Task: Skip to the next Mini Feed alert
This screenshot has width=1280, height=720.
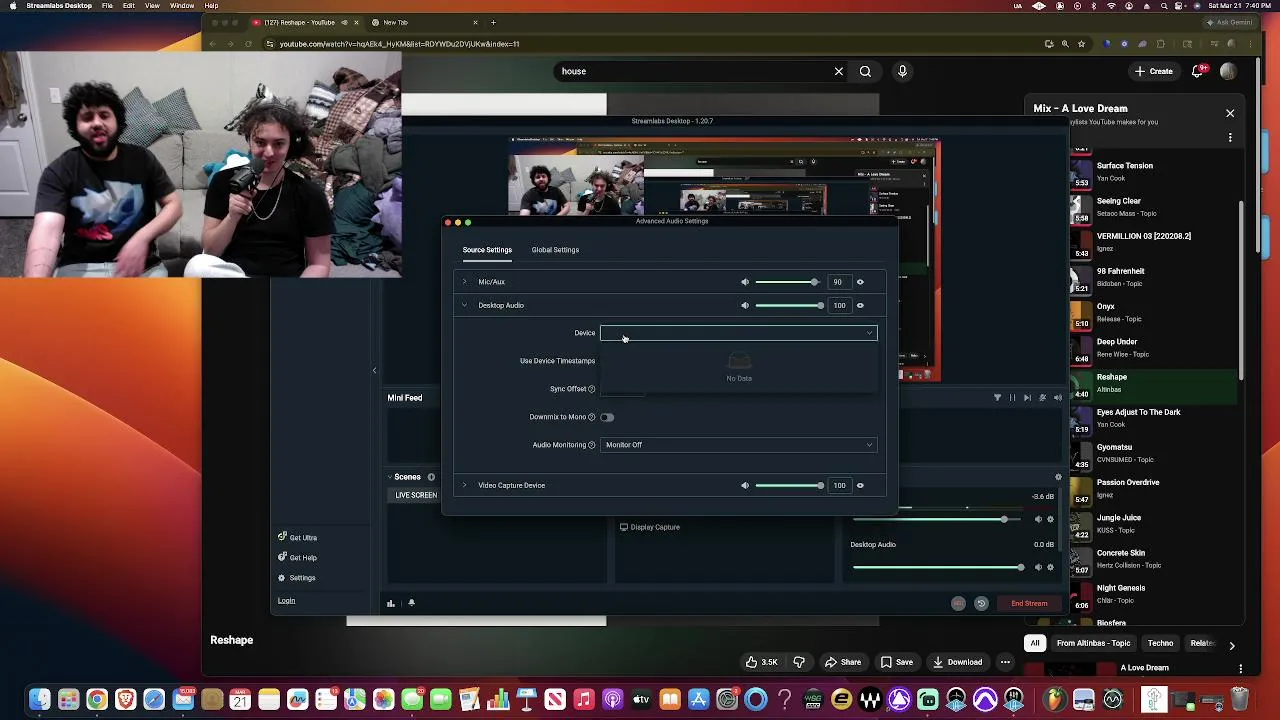Action: coord(1027,398)
